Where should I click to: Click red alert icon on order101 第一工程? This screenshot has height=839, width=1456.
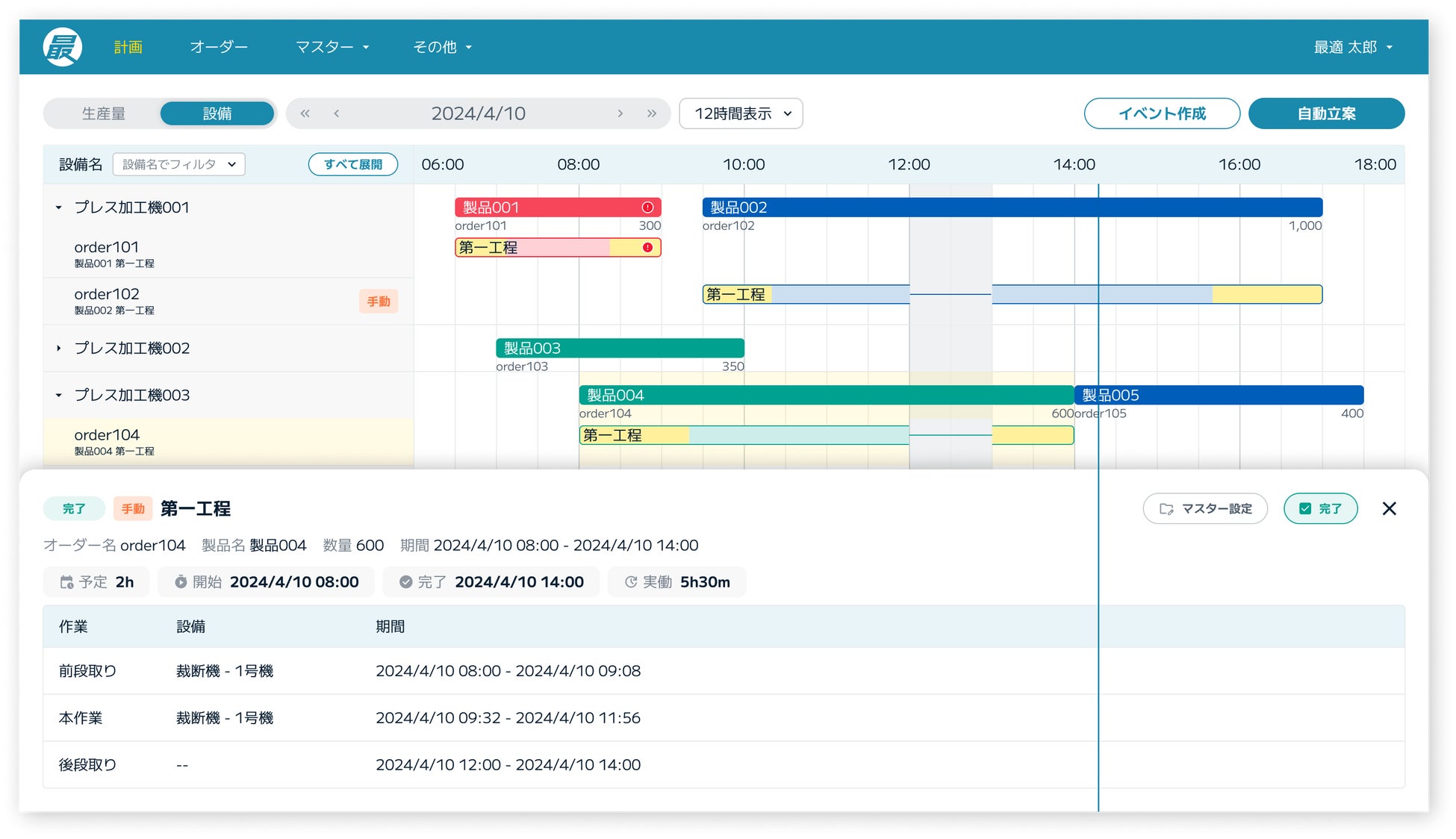[647, 247]
